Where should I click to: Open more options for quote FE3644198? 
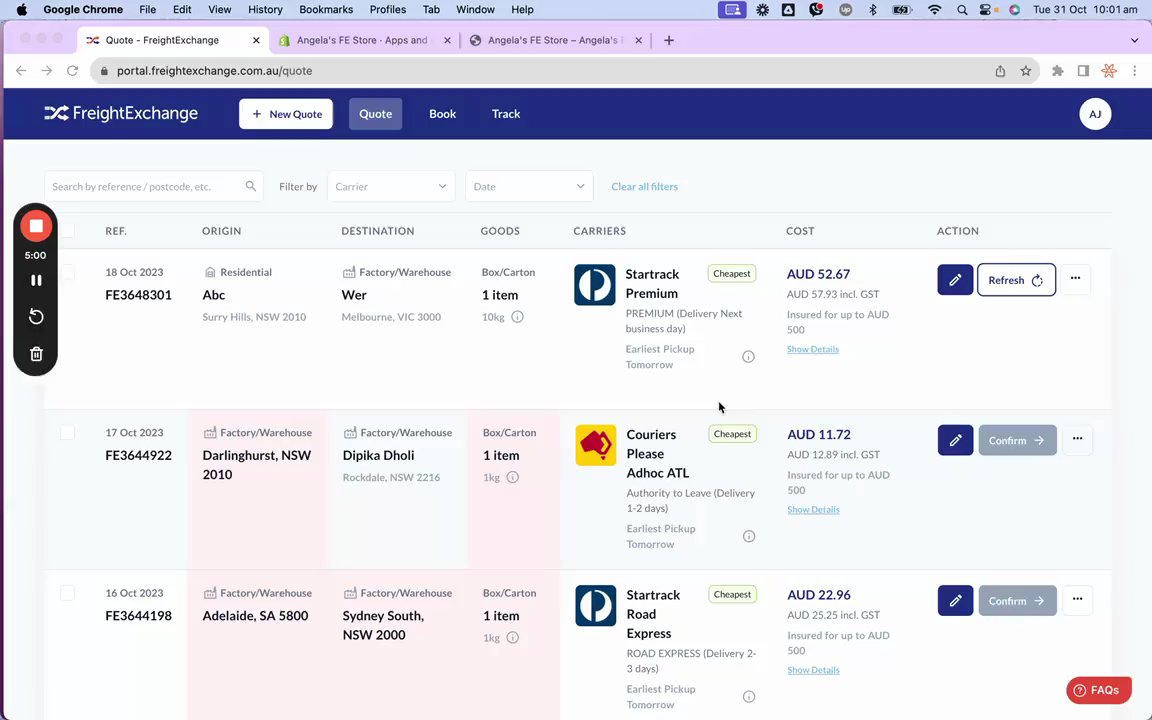tap(1077, 599)
